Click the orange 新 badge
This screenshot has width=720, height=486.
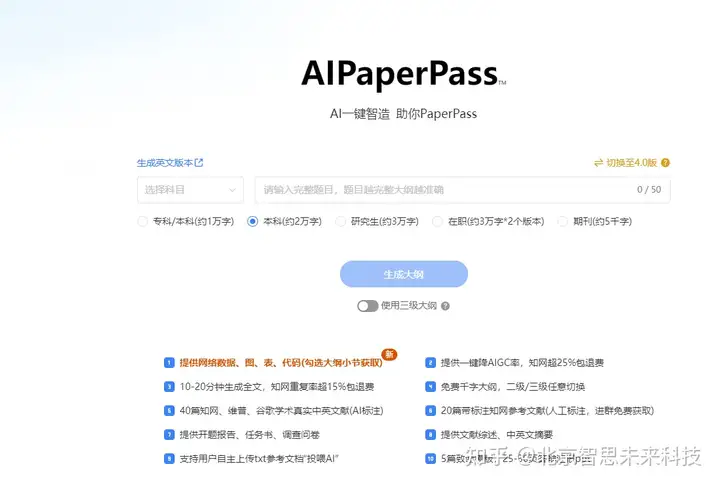389,354
